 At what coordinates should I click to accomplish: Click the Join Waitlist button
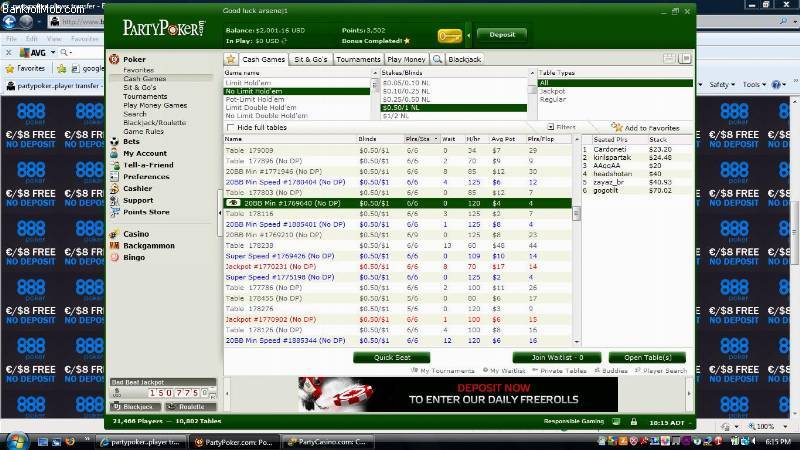point(557,357)
